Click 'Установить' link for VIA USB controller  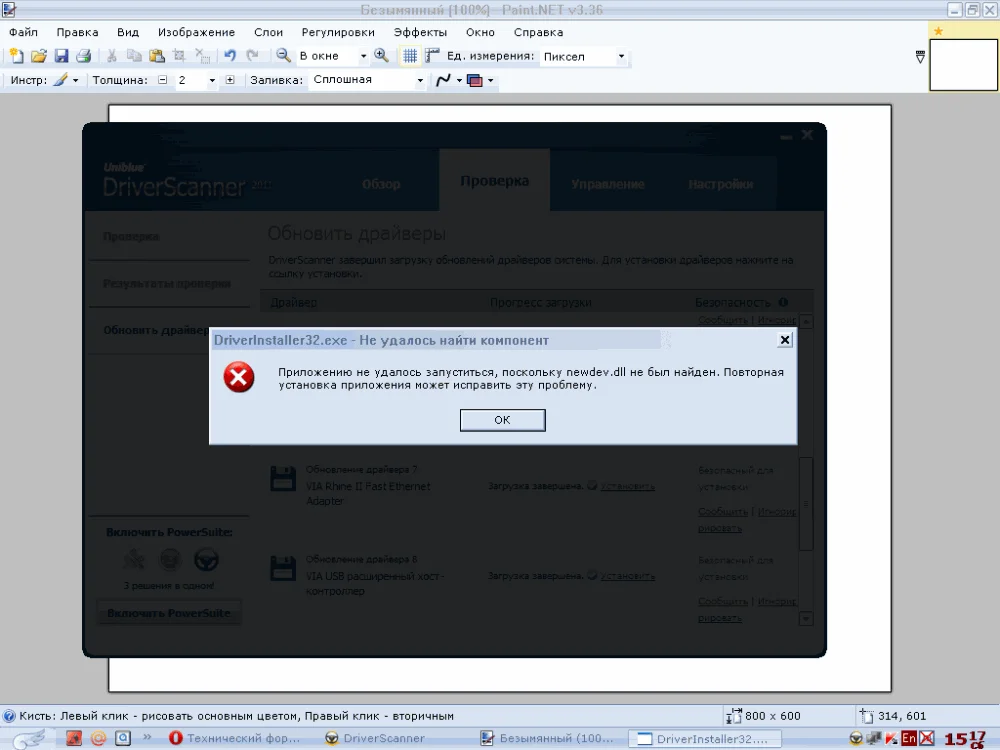point(628,576)
